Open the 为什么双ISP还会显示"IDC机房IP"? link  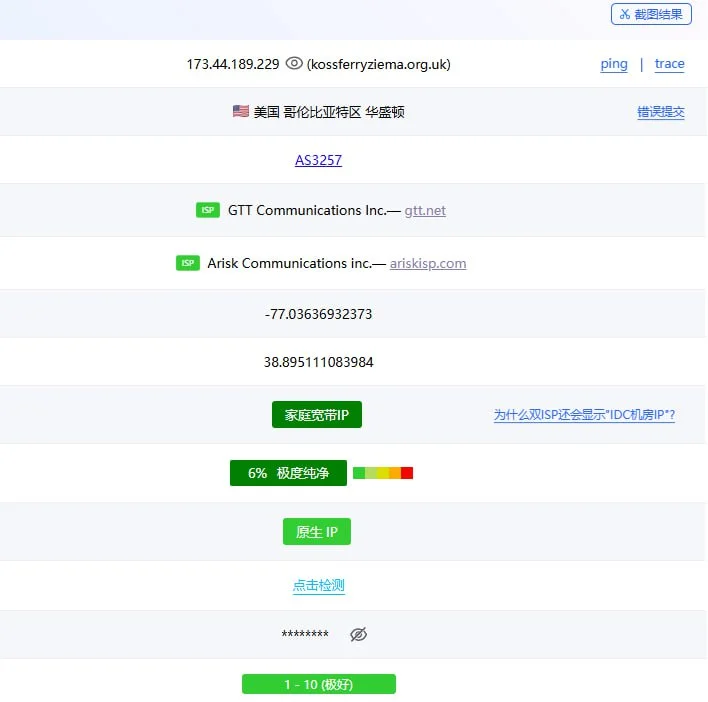[x=584, y=414]
